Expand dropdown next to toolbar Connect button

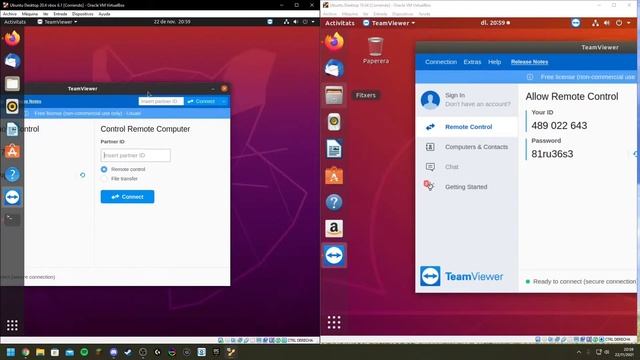[x=224, y=101]
